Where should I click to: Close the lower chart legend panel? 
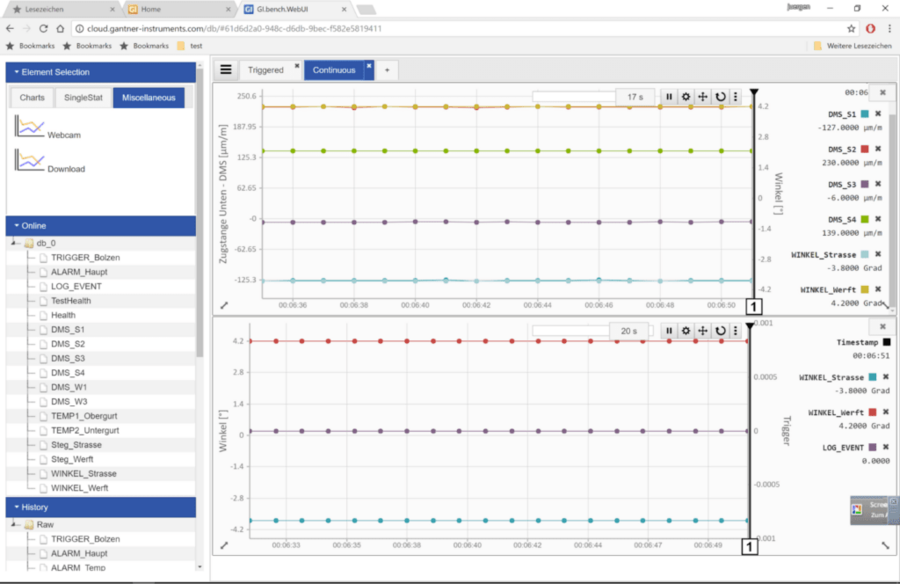click(883, 326)
